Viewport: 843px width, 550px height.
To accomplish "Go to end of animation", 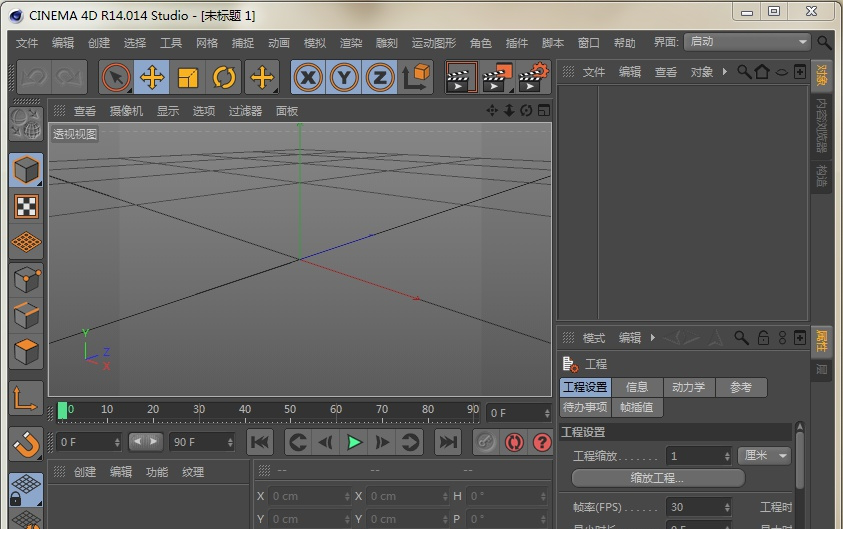I will point(448,442).
